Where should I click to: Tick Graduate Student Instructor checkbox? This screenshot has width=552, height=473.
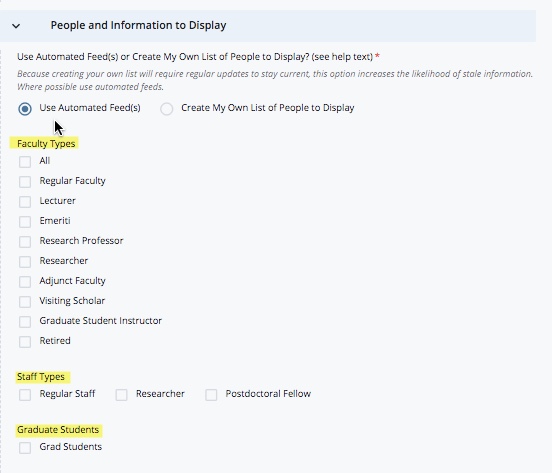tap(25, 322)
